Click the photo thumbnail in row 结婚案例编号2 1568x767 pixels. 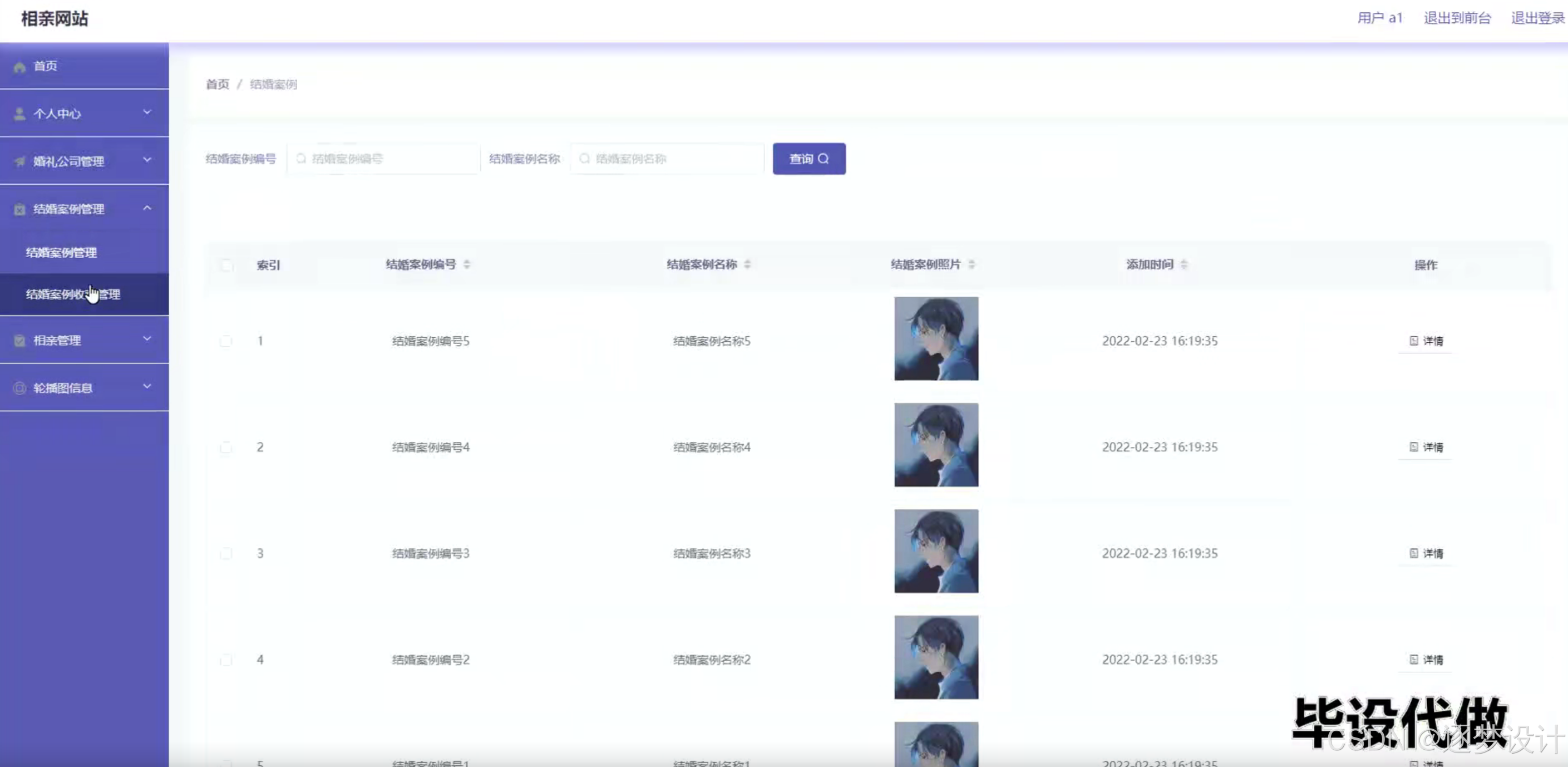(936, 657)
